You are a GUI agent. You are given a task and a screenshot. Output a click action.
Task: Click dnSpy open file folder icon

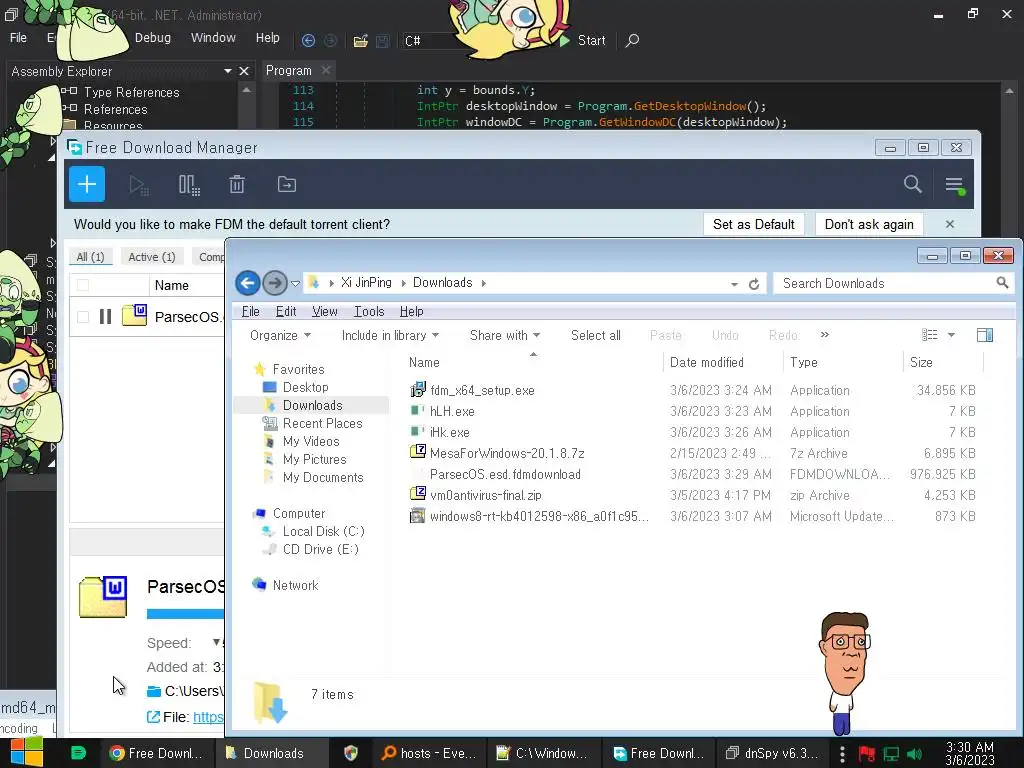point(360,41)
